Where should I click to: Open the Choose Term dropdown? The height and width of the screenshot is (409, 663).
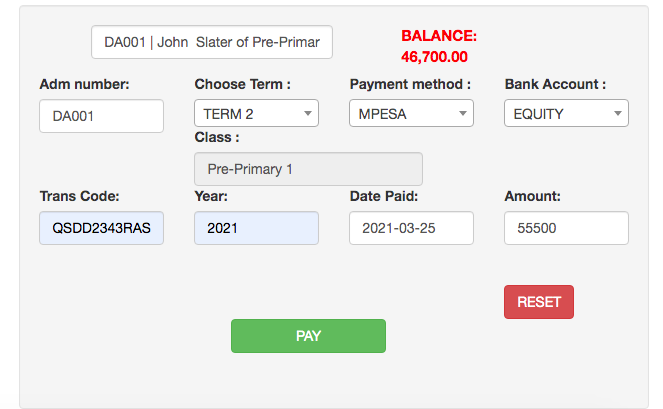pyautogui.click(x=256, y=114)
